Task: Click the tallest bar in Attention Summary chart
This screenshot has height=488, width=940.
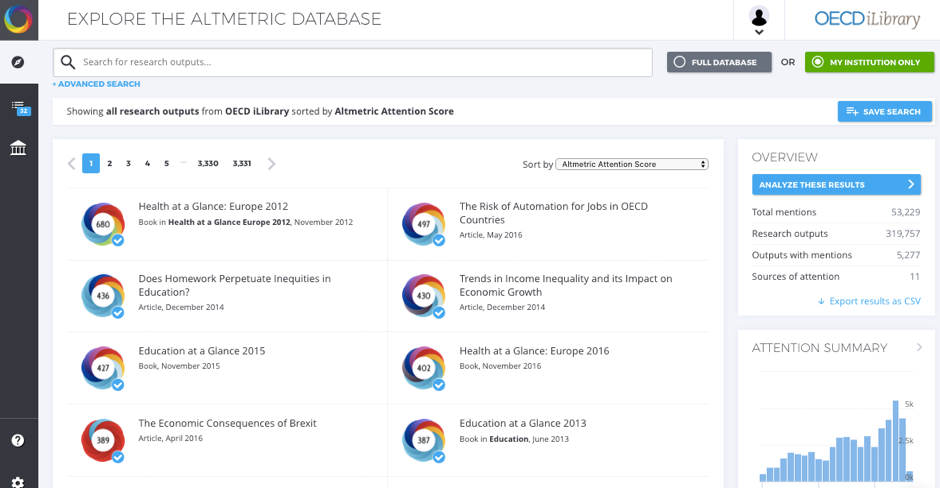Action: pyautogui.click(x=896, y=441)
